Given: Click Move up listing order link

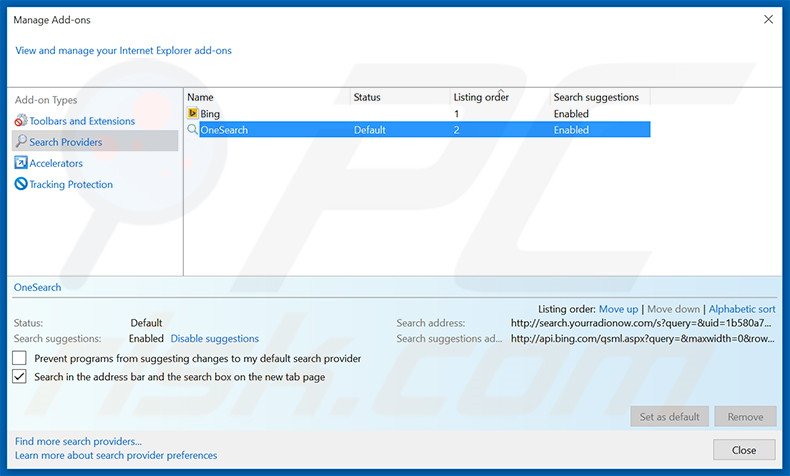Looking at the screenshot, I should 618,309.
